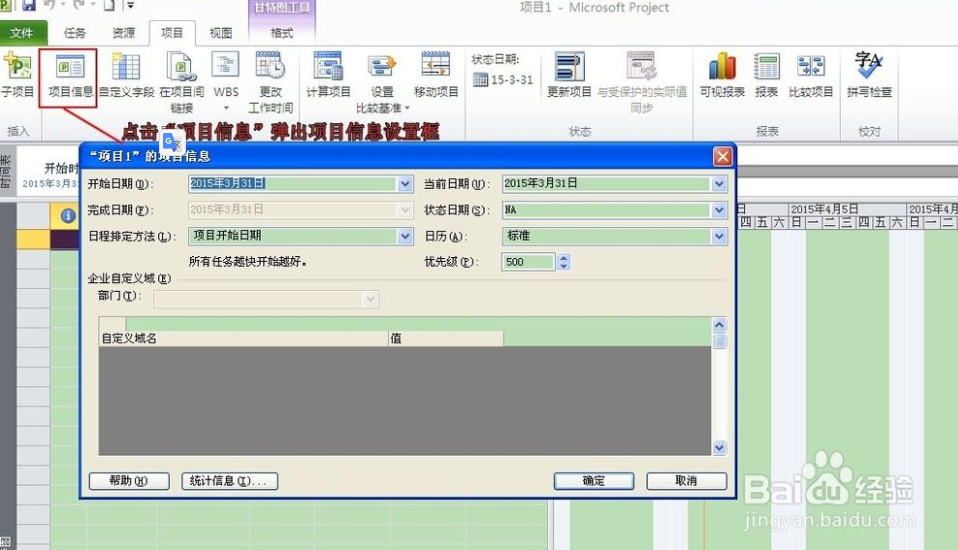The width and height of the screenshot is (958, 550).
Task: Open 日程排定方法 schedule method dropdown
Action: 405,237
